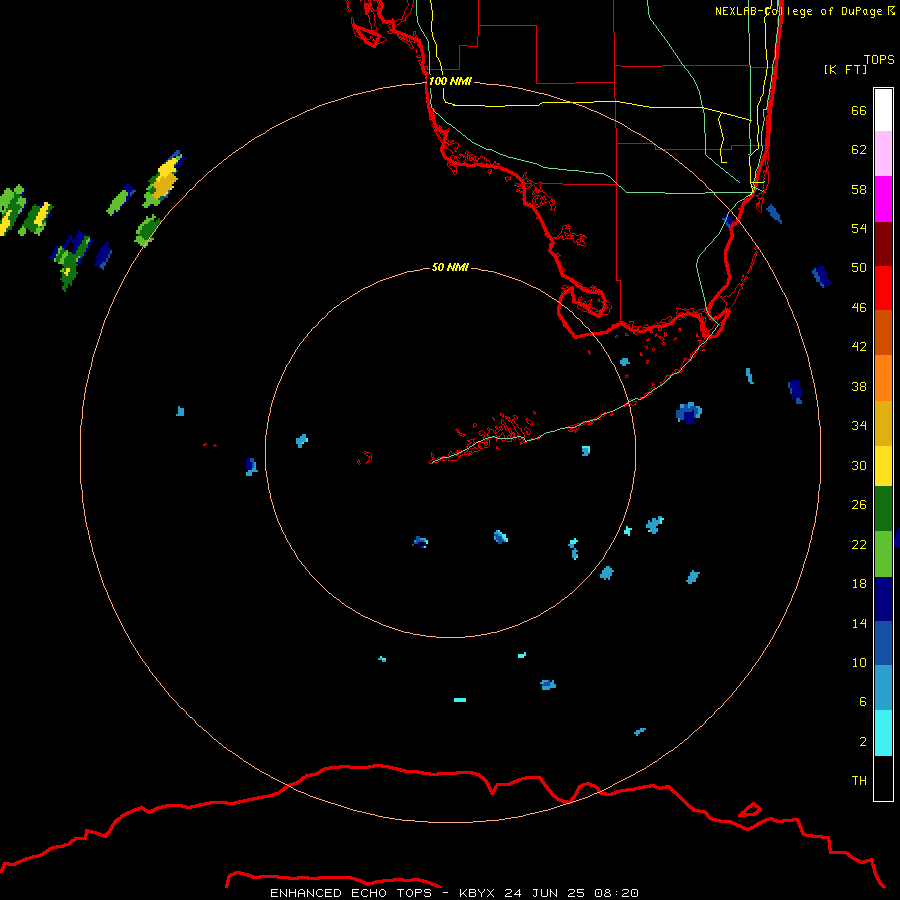Image resolution: width=900 pixels, height=900 pixels.
Task: Select the TOPS legend title
Action: (x=879, y=59)
